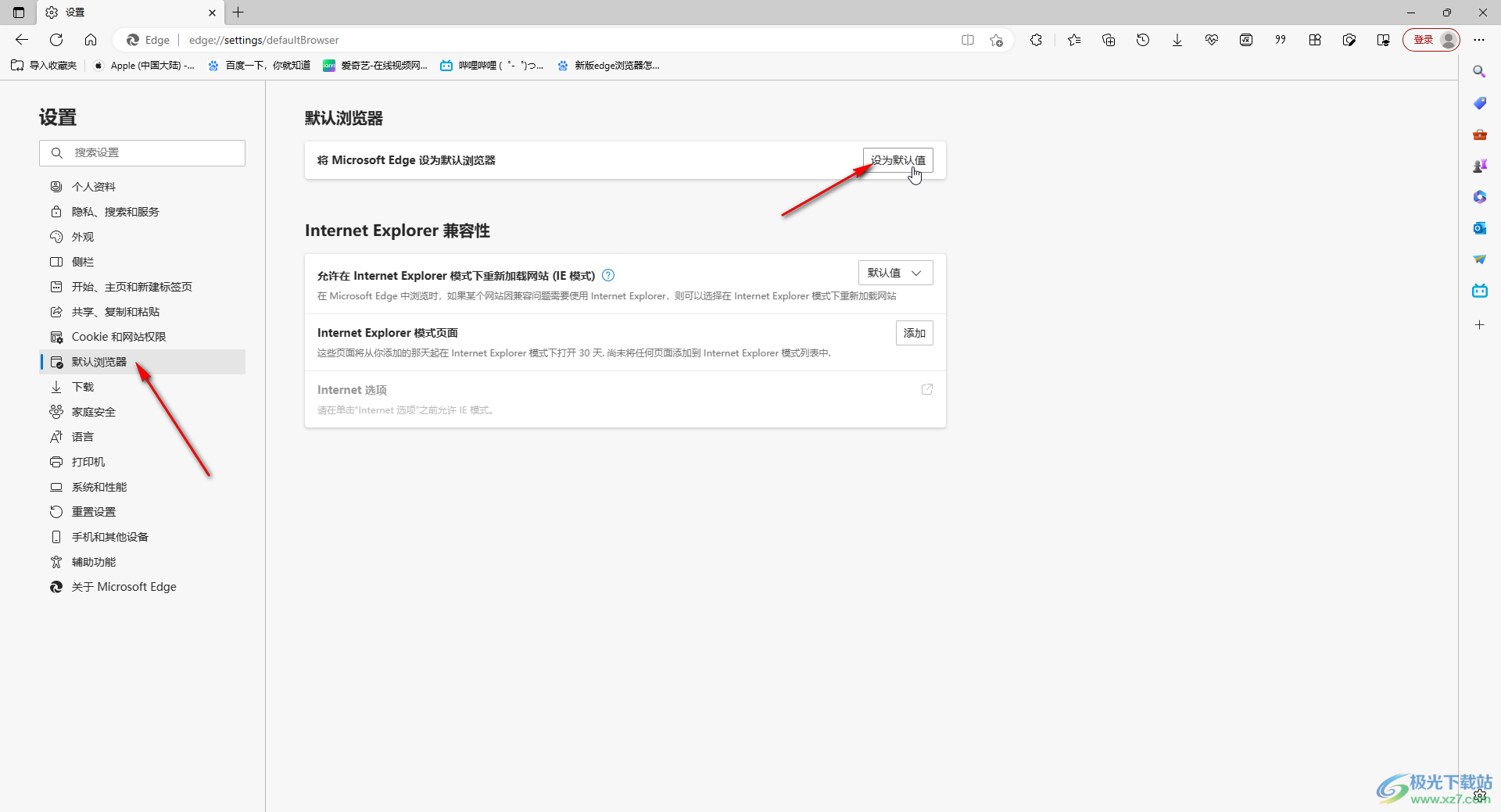Open 关于 Microsoft Edge section
1501x812 pixels.
(142, 587)
